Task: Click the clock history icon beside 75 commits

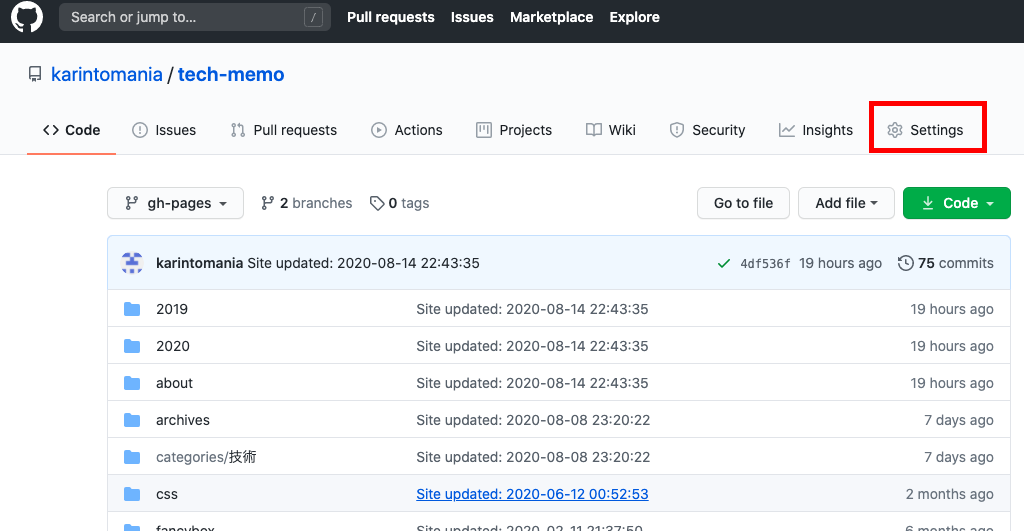Action: [905, 263]
